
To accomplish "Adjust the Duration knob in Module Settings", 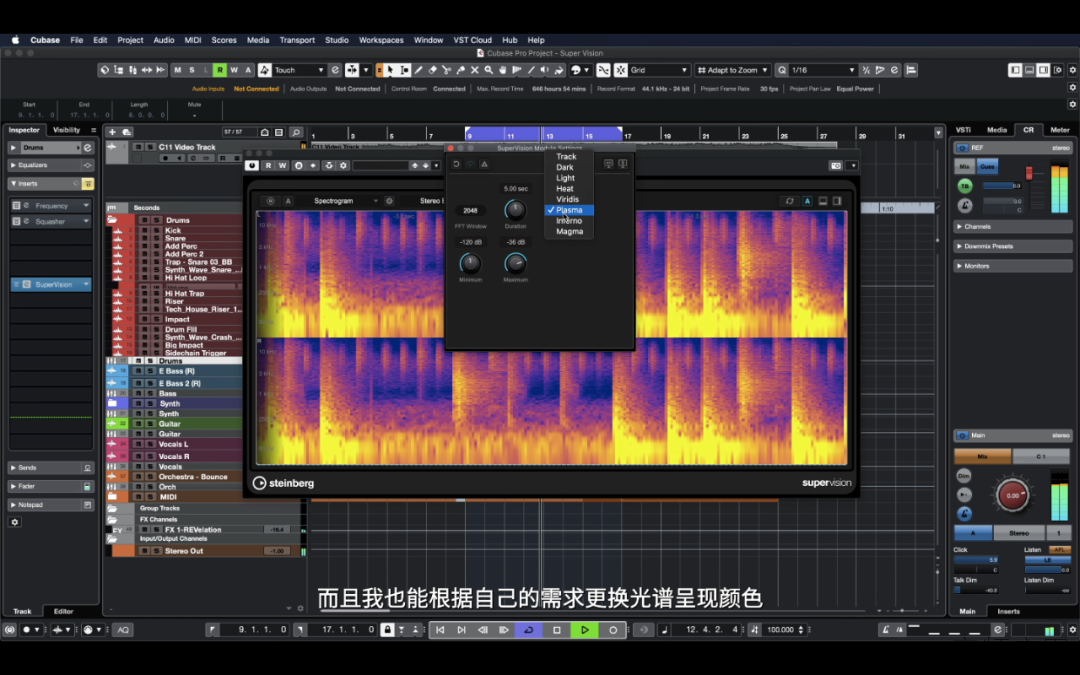I will pos(515,209).
